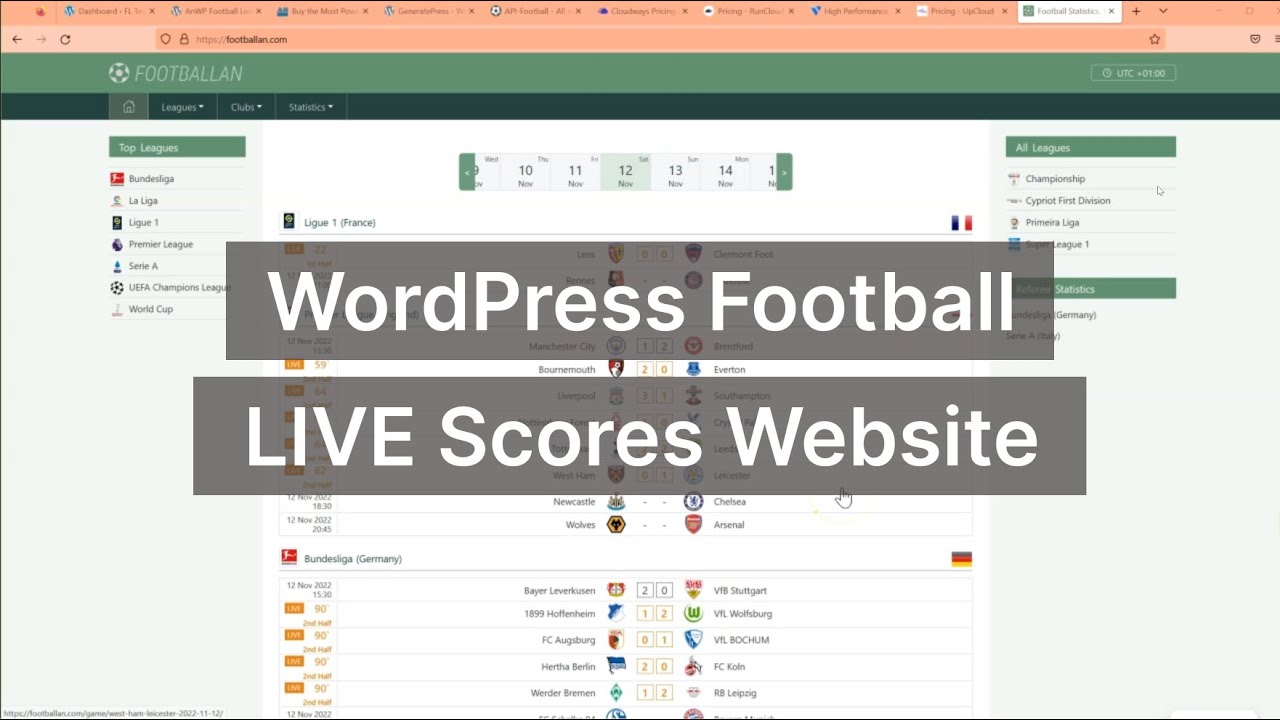Switch to the Cloudways Pricing browser tab
This screenshot has height=720, width=1280.
(640, 12)
